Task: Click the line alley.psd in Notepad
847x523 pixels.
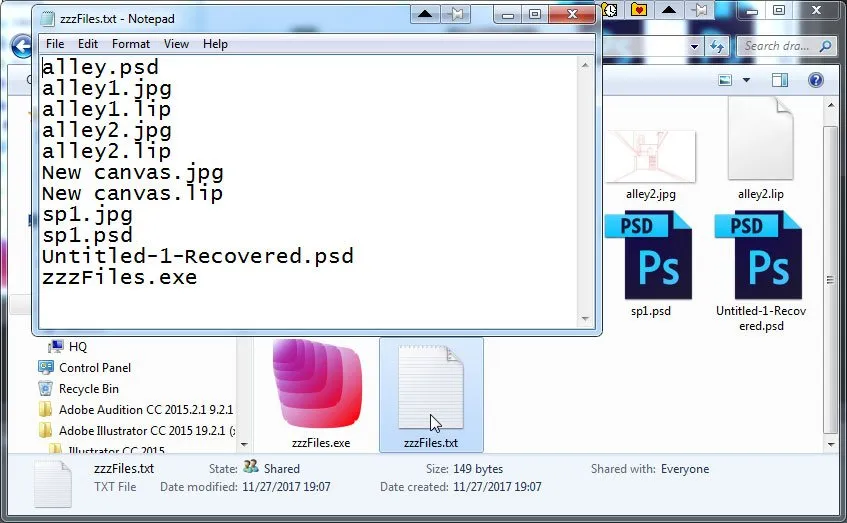Action: 100,68
